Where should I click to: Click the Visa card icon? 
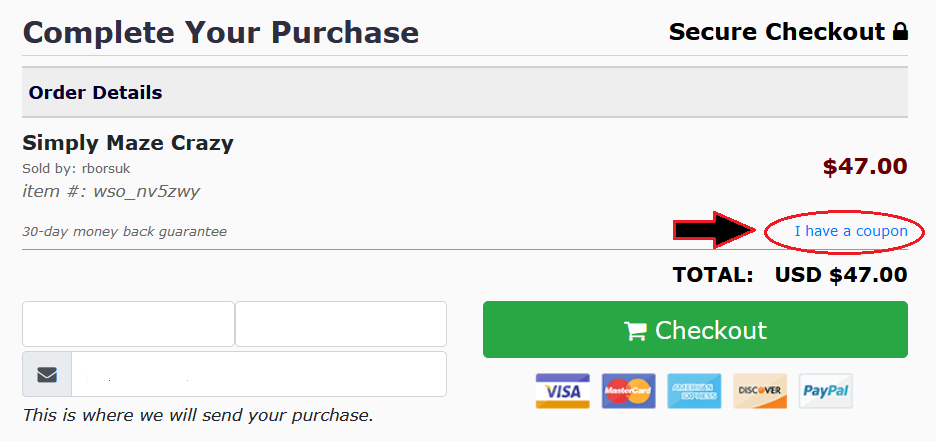[562, 391]
